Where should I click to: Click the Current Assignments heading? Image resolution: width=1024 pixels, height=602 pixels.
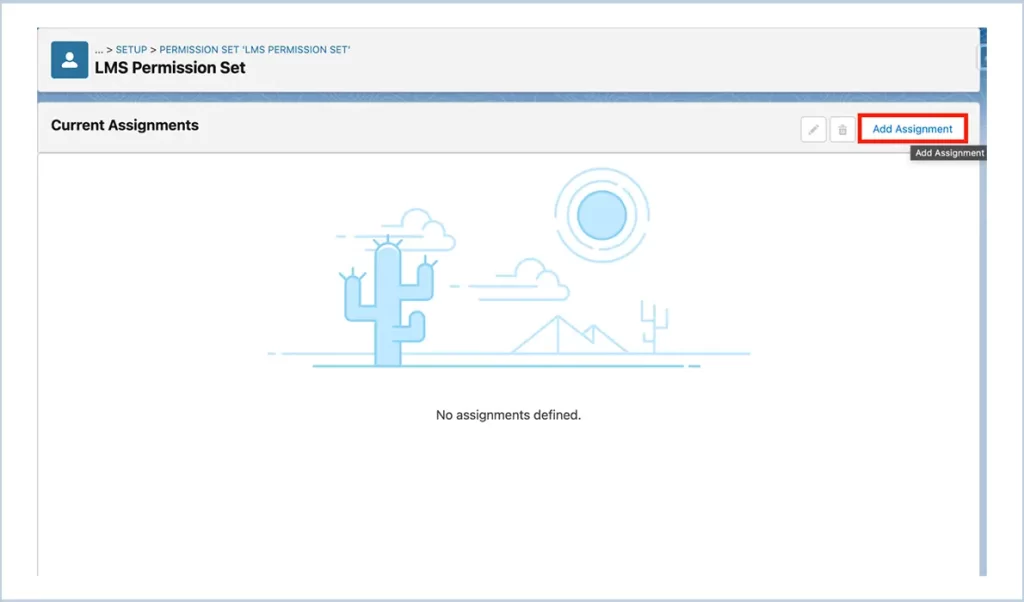point(125,125)
